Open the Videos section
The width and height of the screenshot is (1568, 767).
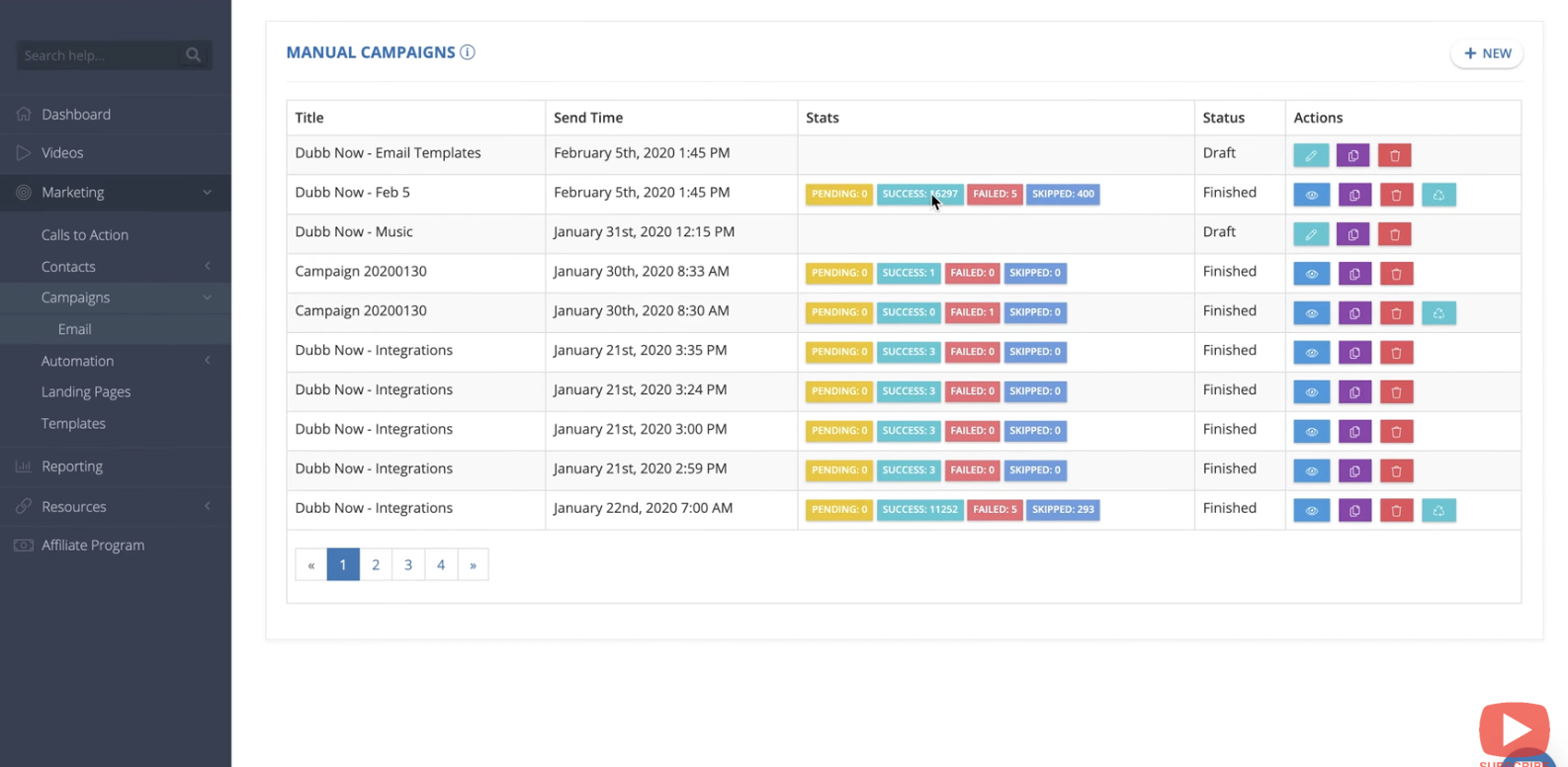tap(62, 153)
